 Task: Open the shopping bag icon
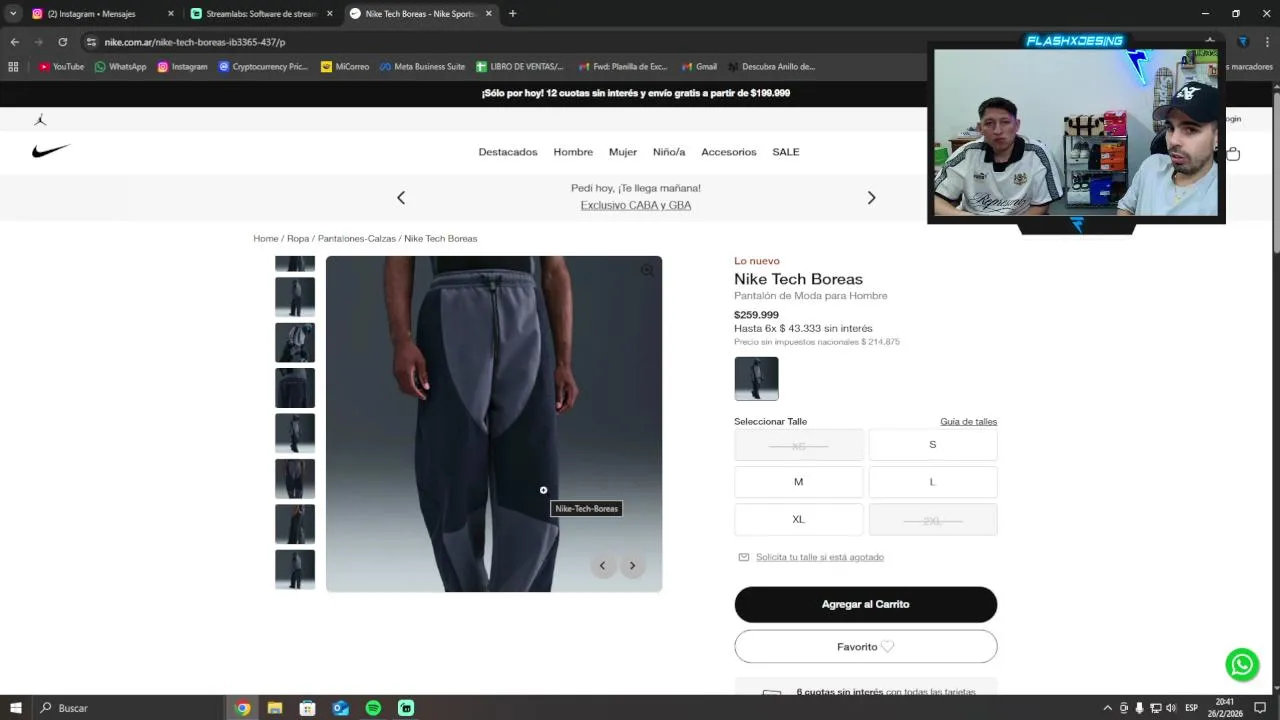1233,153
